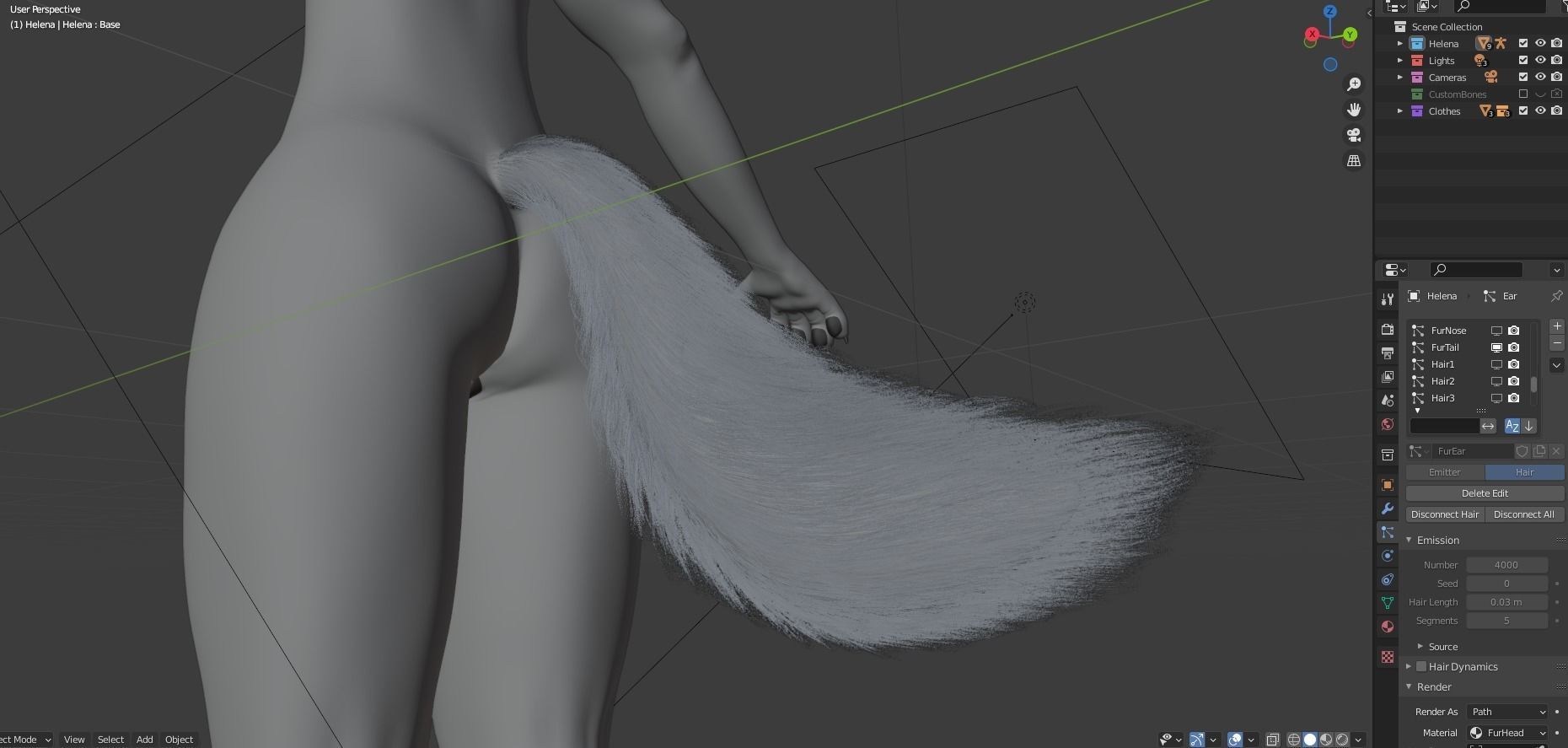Open the Texture checker tab icon
Viewport: 1568px width, 748px height.
(x=1388, y=656)
